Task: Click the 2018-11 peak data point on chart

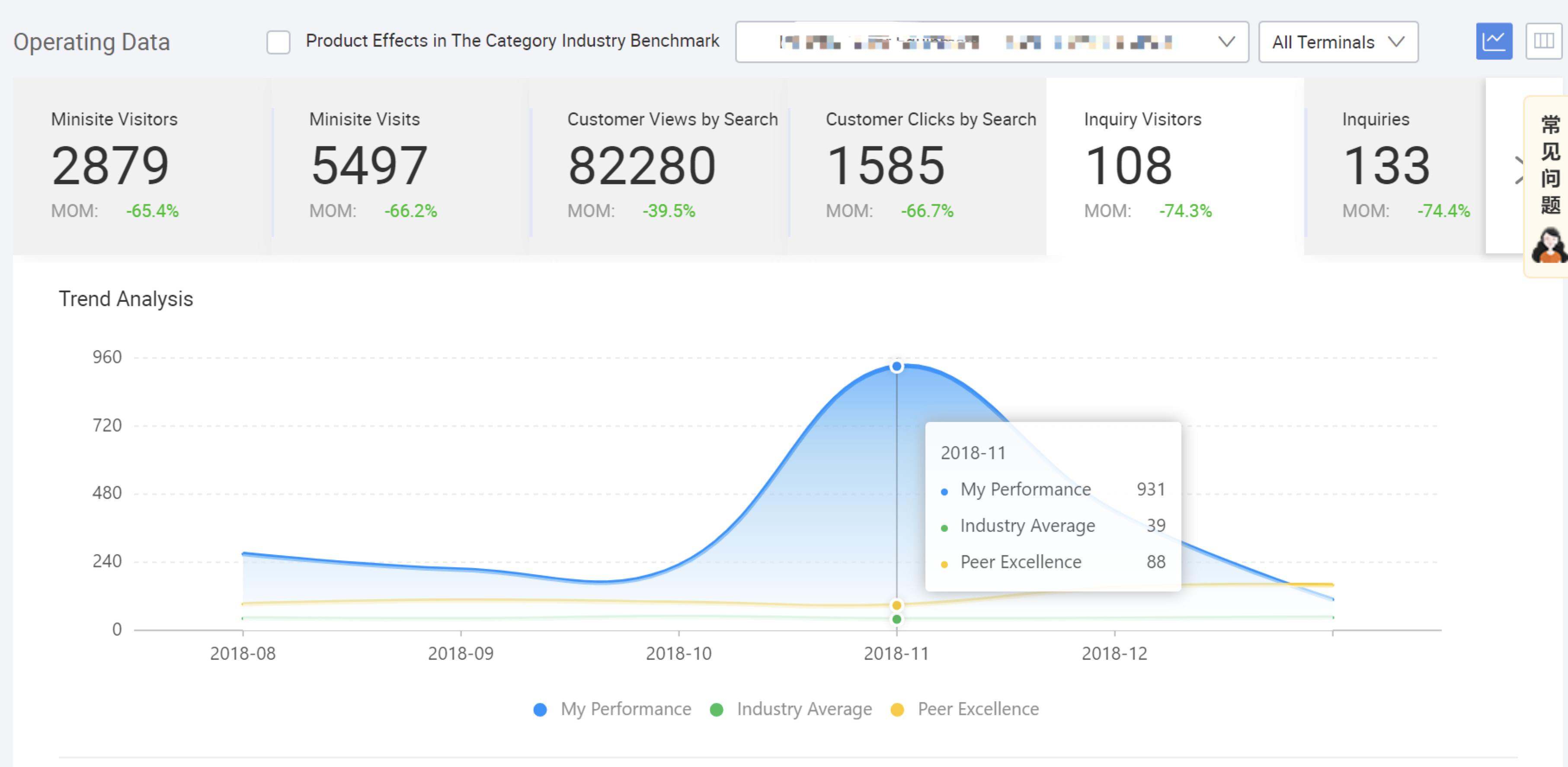Action: point(896,367)
